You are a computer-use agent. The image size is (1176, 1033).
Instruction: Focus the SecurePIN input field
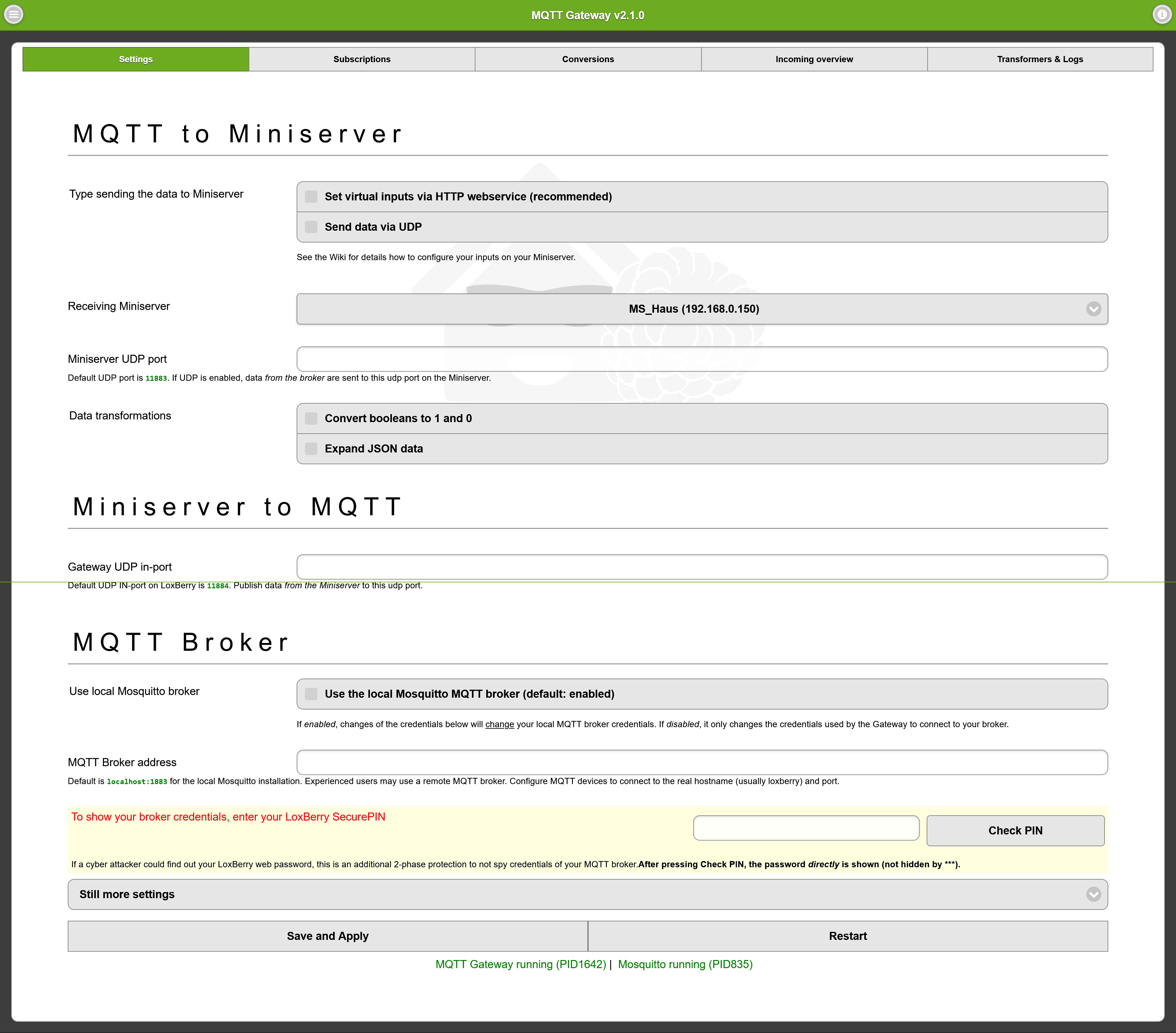805,828
